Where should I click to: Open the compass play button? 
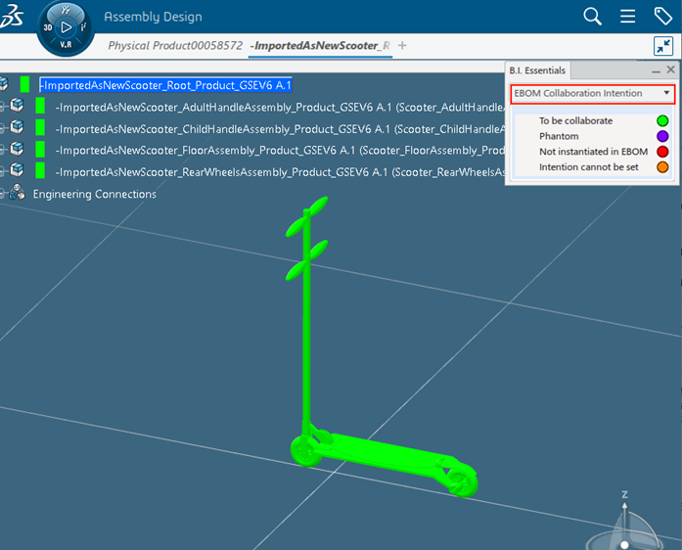tap(65, 27)
